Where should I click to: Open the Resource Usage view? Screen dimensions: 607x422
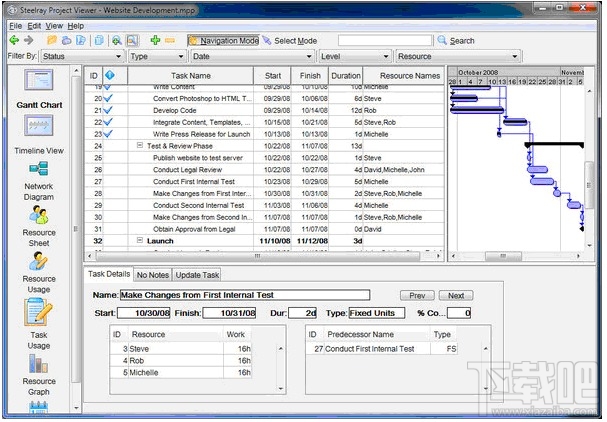39,272
